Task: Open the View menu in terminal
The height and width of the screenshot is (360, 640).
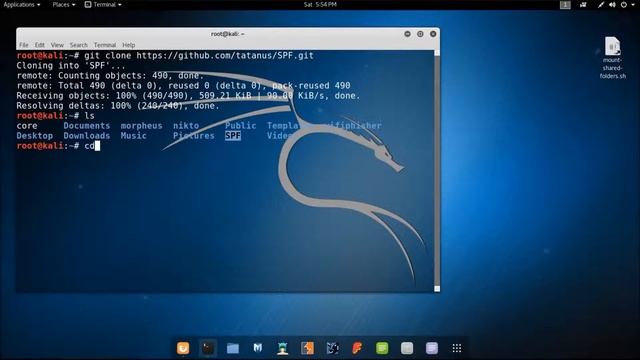Action: click(x=57, y=45)
